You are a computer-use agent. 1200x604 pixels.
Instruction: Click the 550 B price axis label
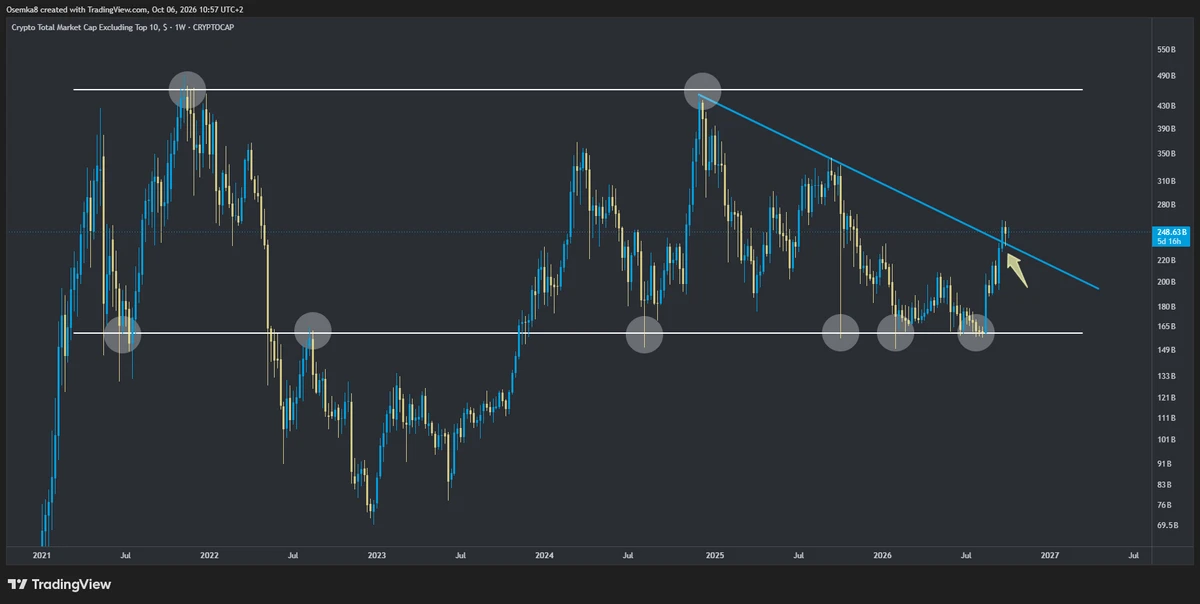pyautogui.click(x=1166, y=50)
